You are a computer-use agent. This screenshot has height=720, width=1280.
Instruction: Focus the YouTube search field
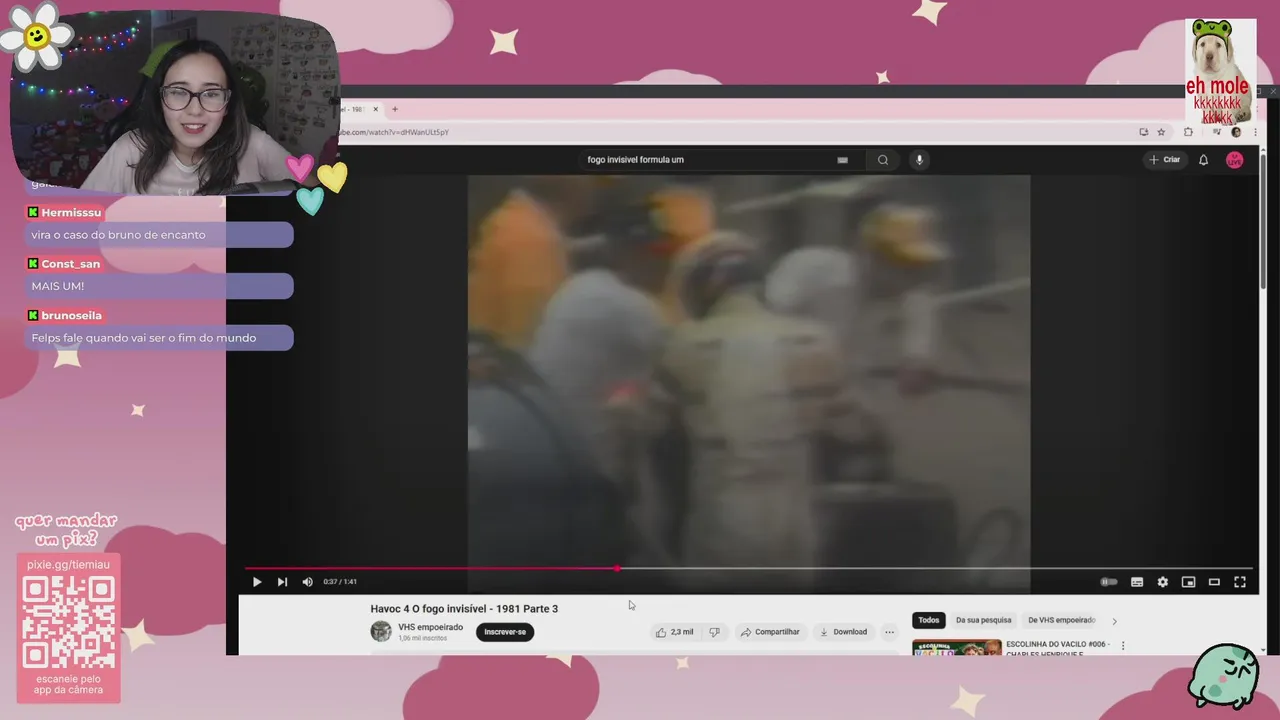point(710,160)
